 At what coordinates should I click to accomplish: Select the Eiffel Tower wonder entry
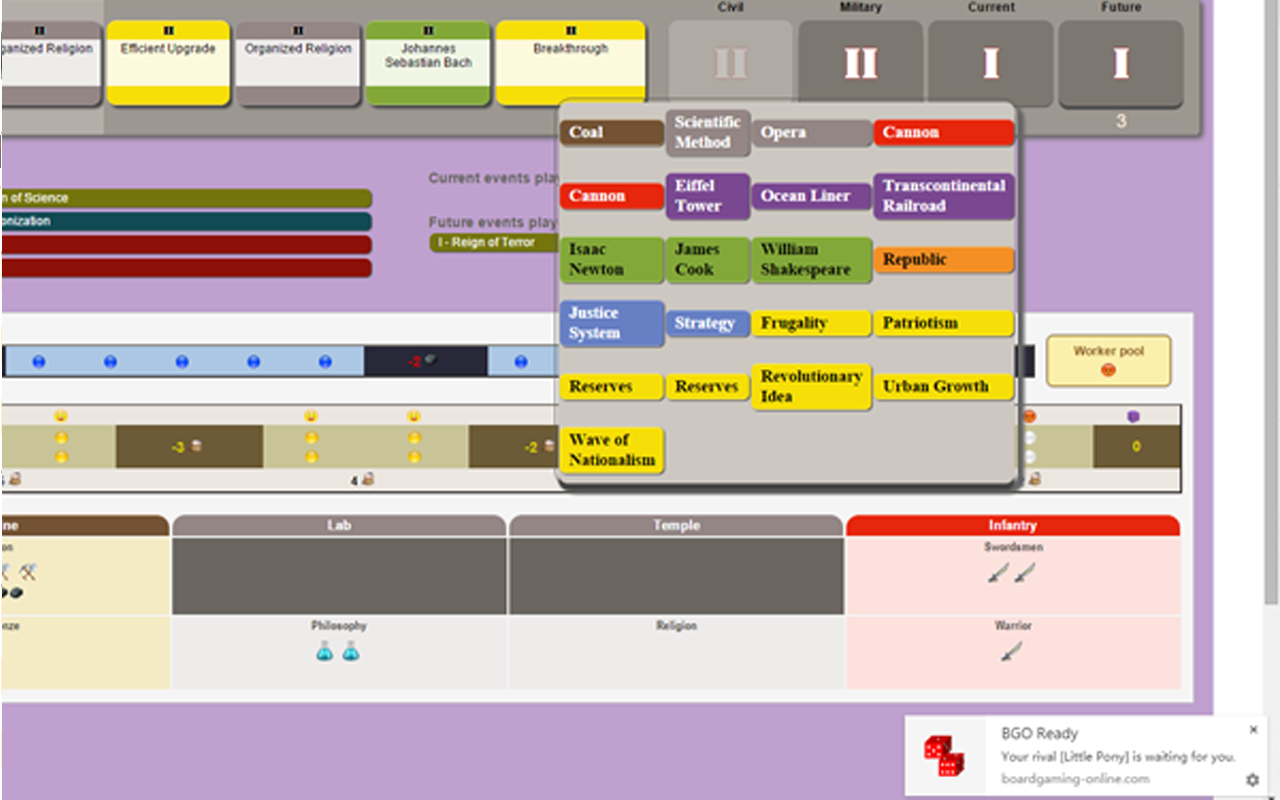pyautogui.click(x=708, y=196)
